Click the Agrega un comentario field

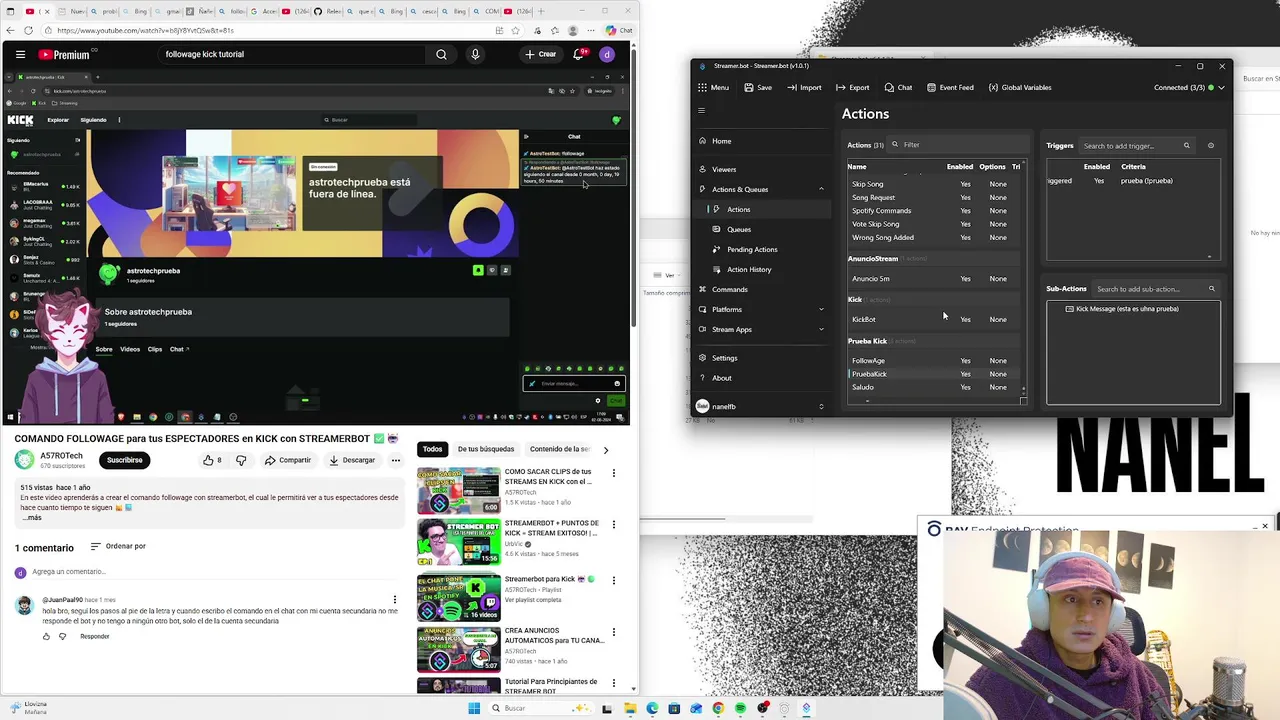coord(215,572)
